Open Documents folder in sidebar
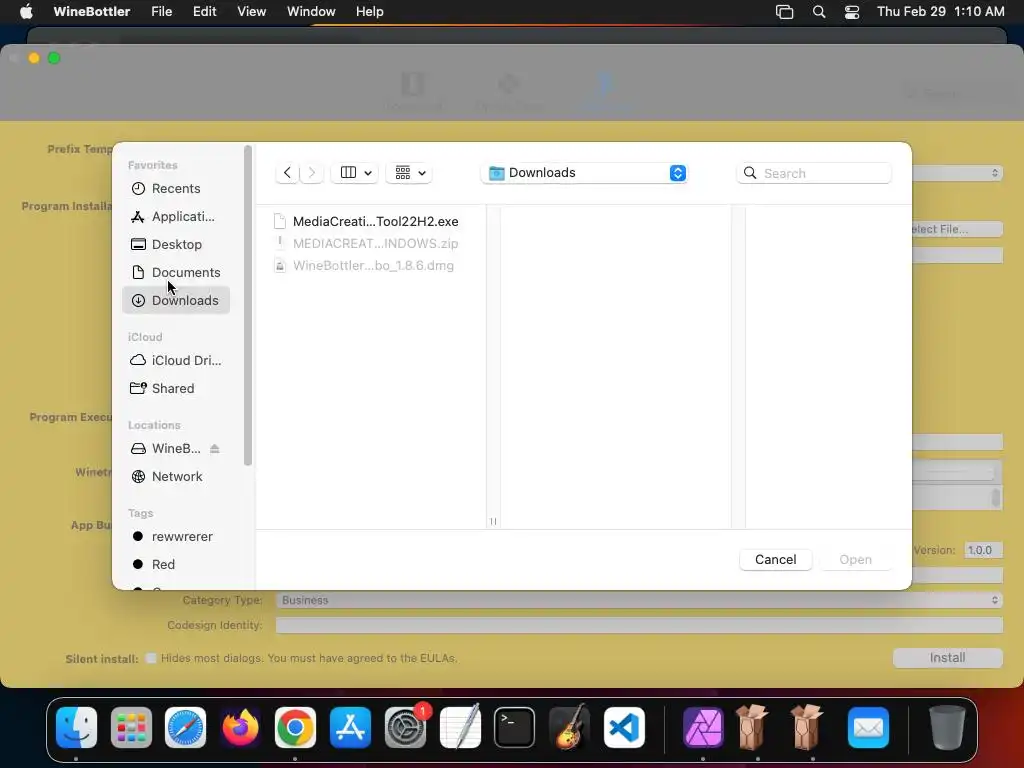Viewport: 1024px width, 768px height. click(x=176, y=272)
